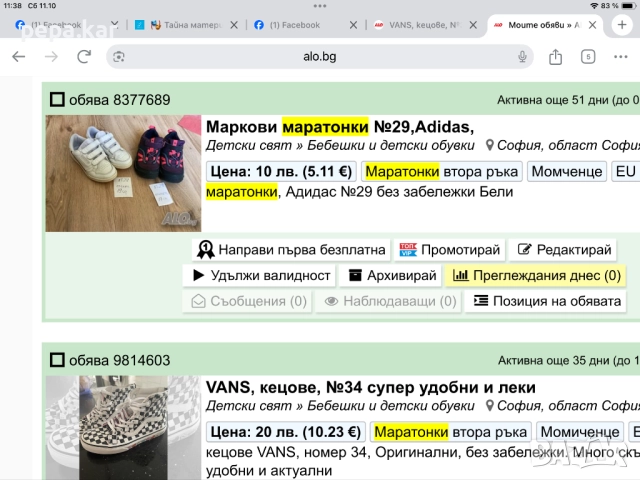Go back with the browser back arrow
The height and width of the screenshot is (480, 640).
coord(19,56)
